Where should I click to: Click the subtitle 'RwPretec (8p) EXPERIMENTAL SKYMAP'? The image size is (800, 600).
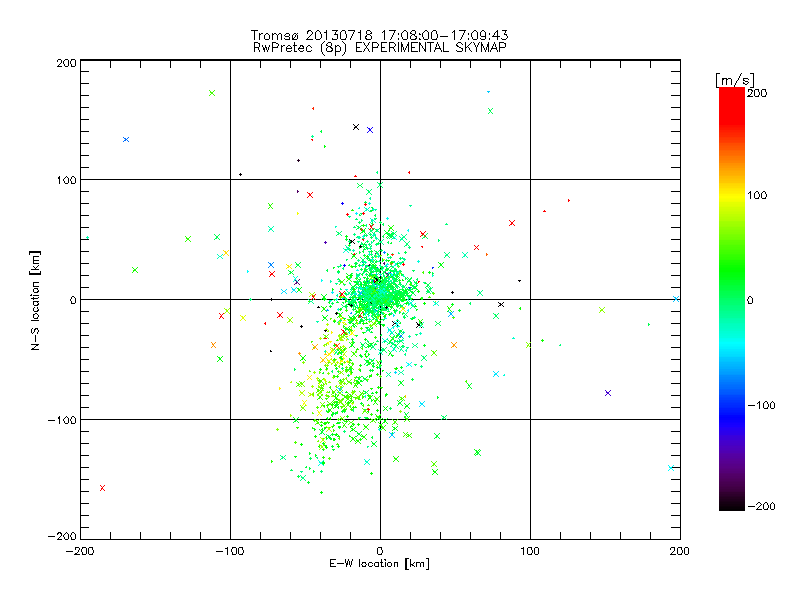(379, 47)
